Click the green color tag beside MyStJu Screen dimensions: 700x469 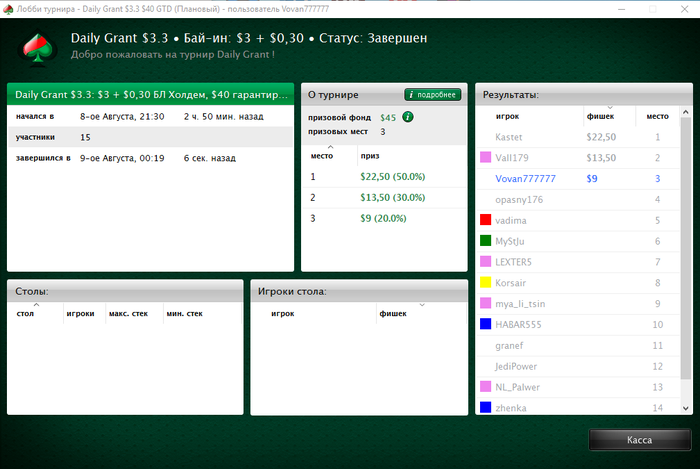485,241
